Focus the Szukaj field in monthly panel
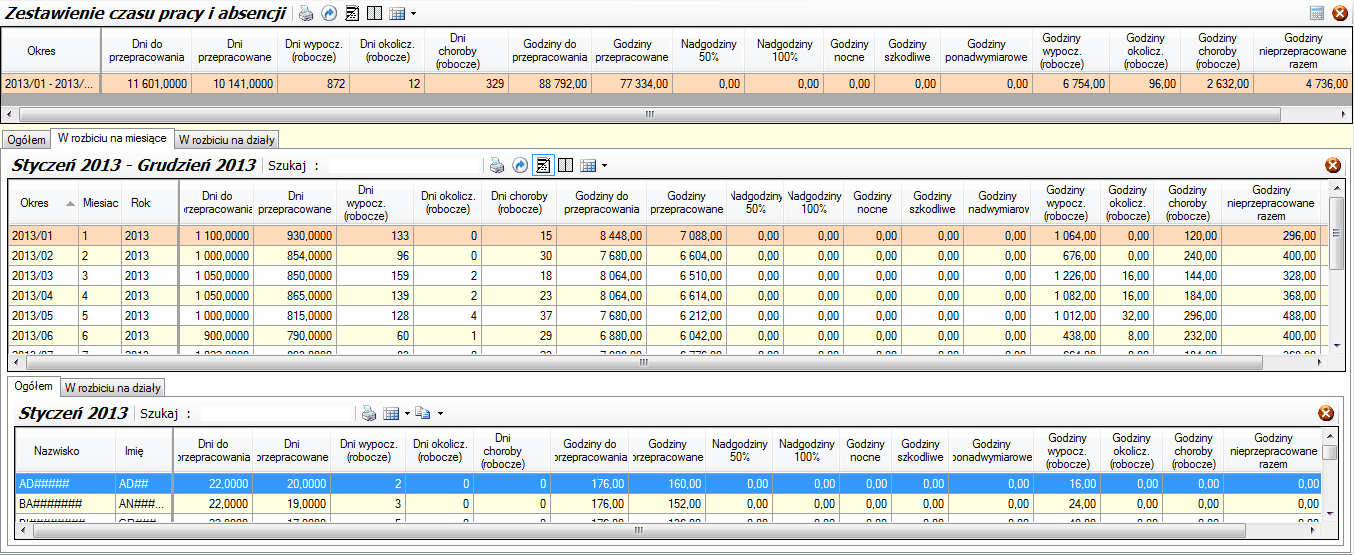1354x555 pixels. [x=405, y=165]
